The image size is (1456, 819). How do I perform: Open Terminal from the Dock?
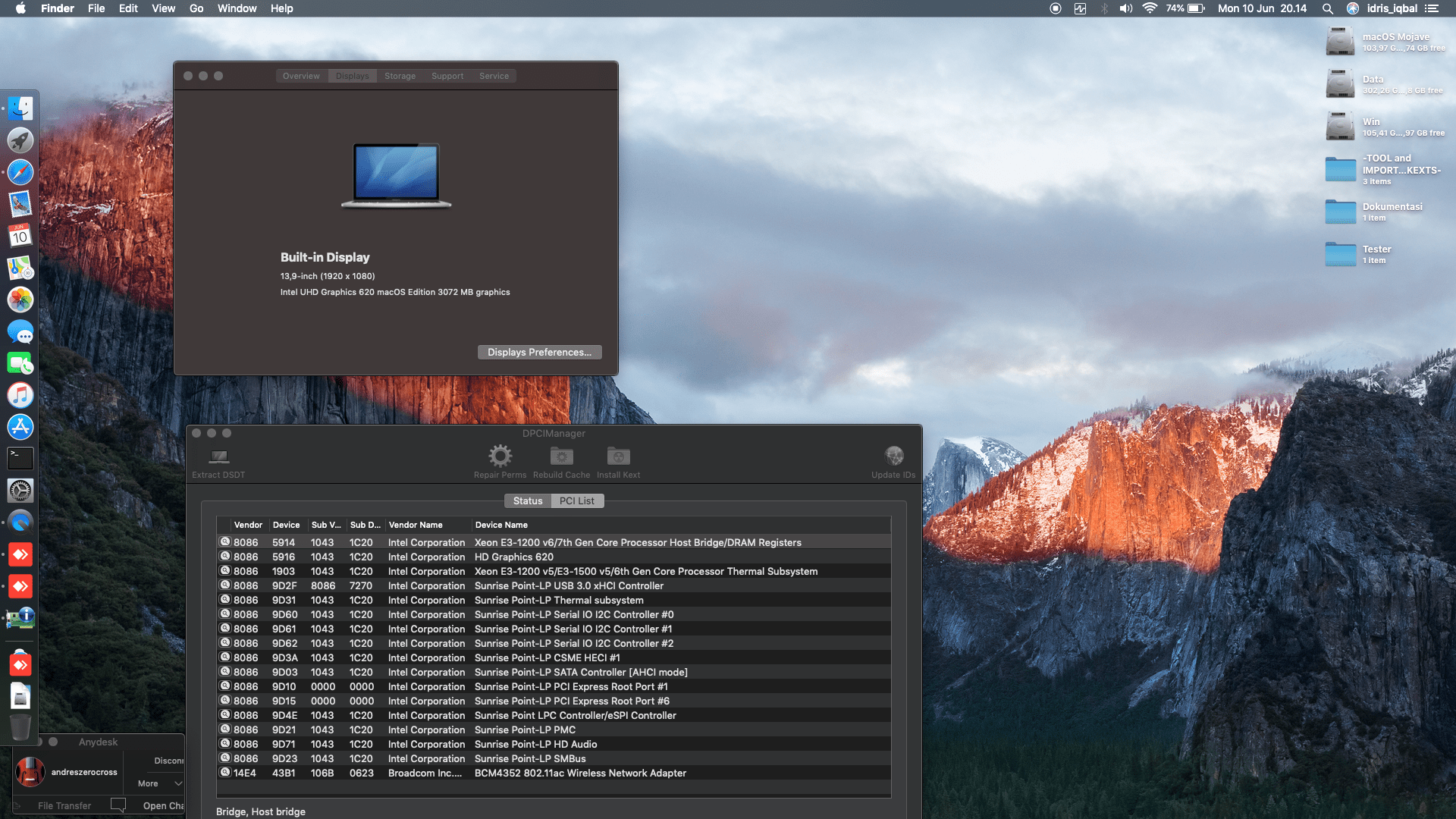20,458
